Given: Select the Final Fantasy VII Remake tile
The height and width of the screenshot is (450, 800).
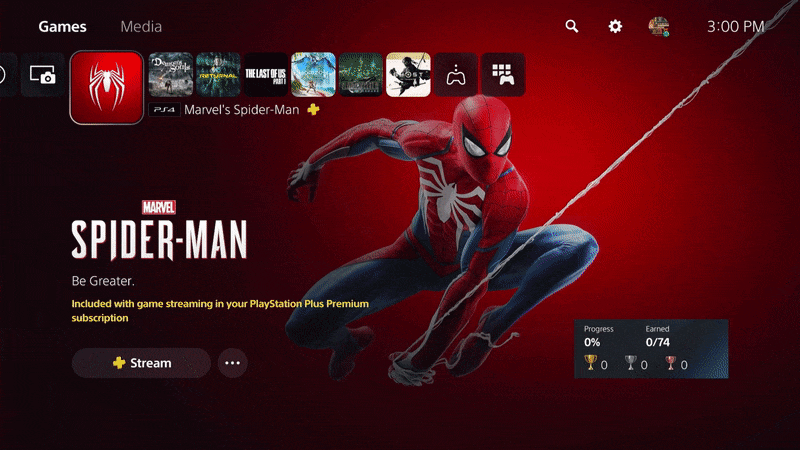Looking at the screenshot, I should tap(361, 74).
